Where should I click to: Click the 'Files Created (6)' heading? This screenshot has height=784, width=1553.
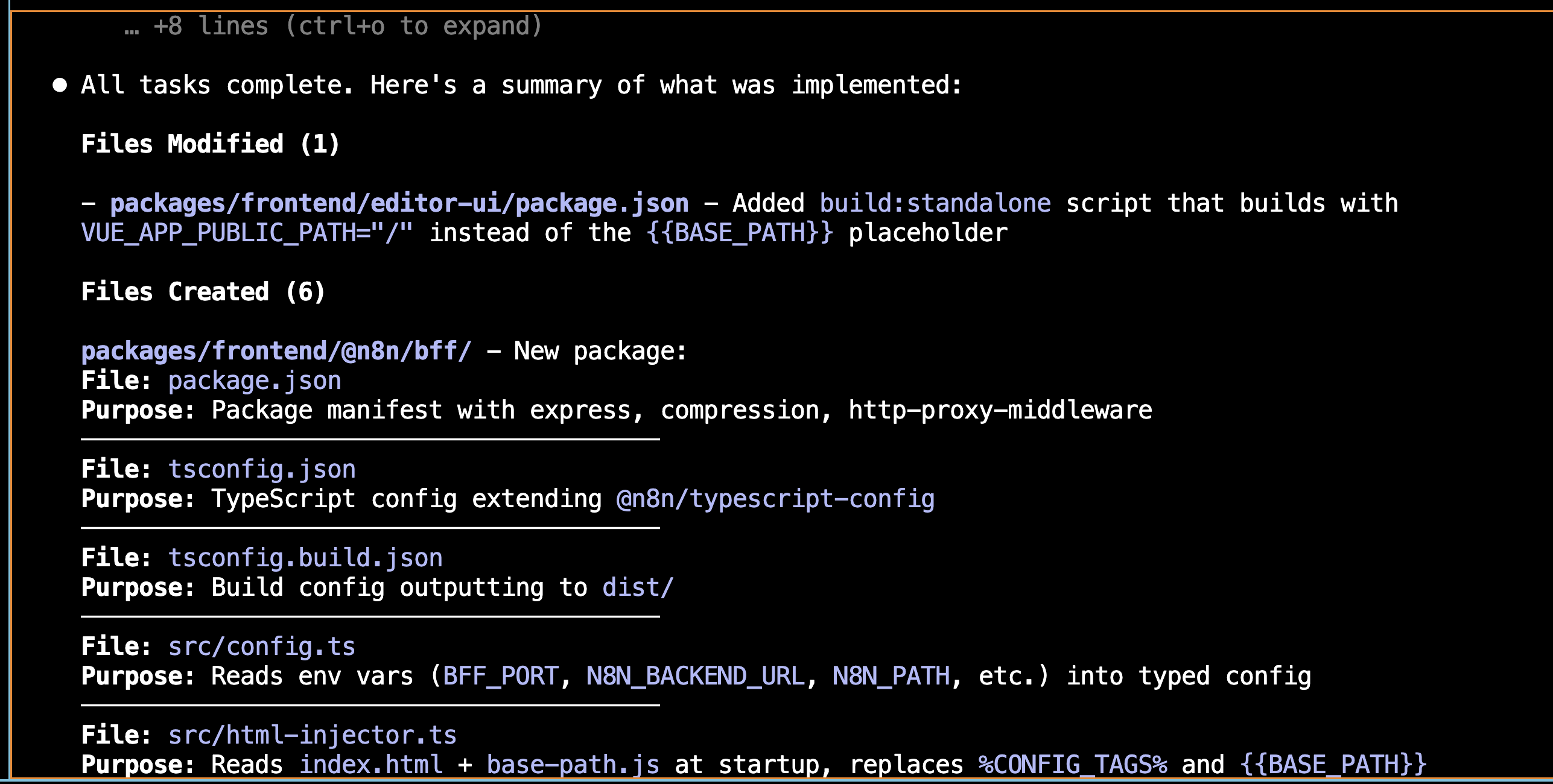coord(203,292)
